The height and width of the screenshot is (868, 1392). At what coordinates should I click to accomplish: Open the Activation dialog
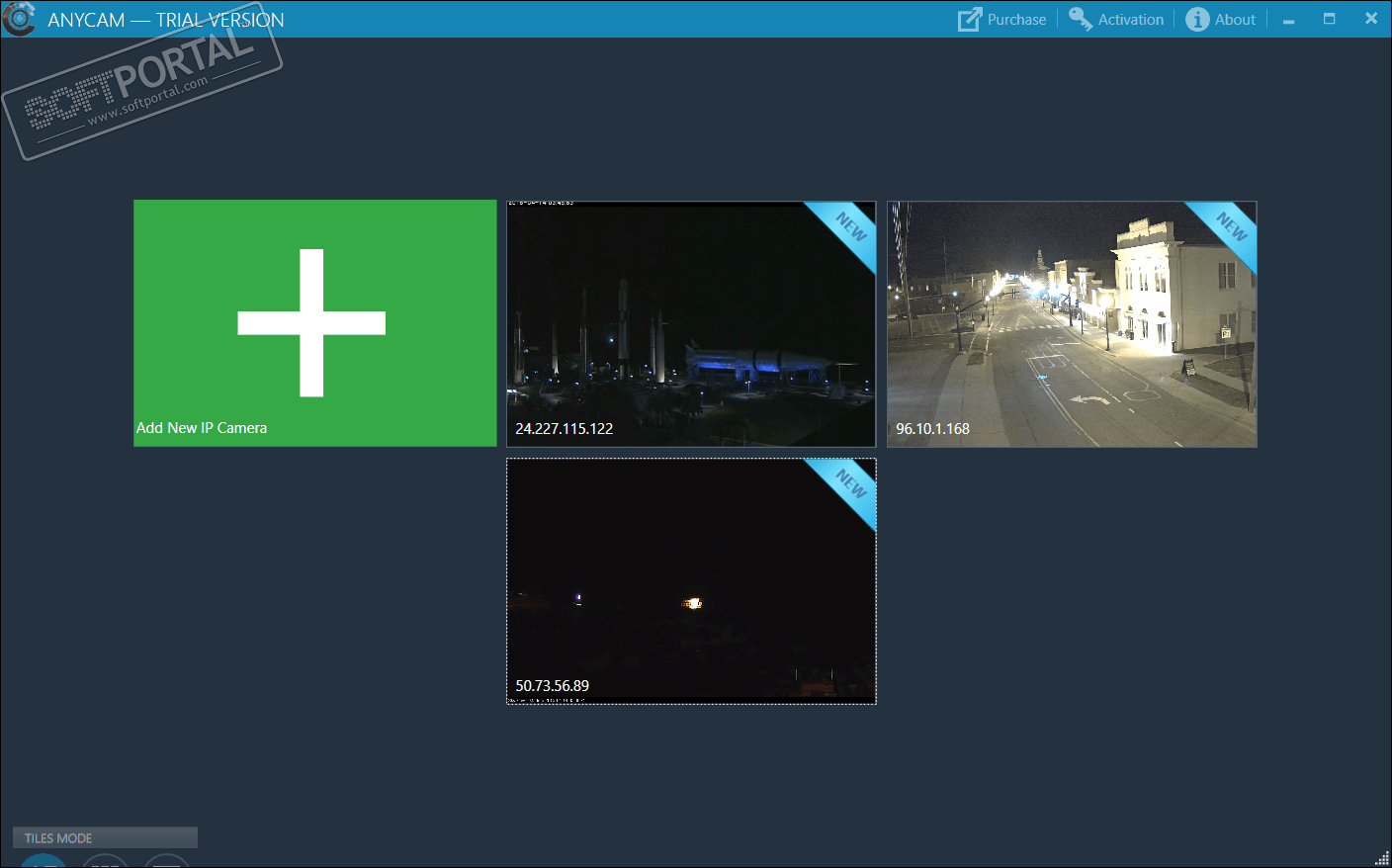click(x=1116, y=19)
